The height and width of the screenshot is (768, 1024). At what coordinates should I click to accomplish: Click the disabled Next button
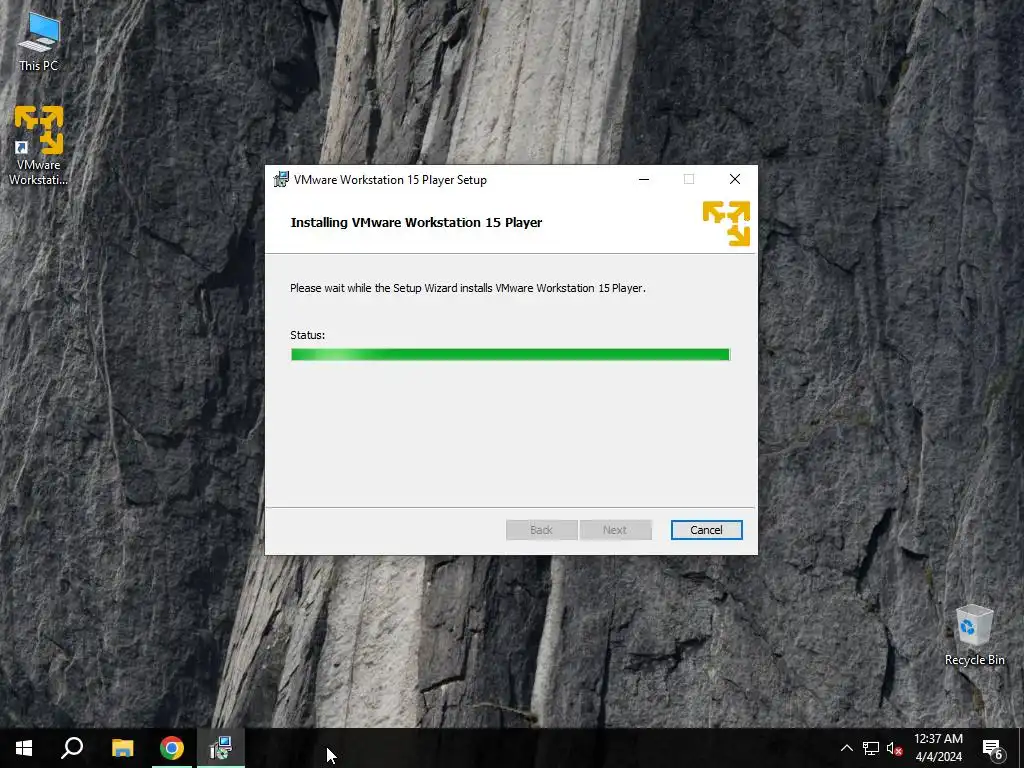click(x=615, y=530)
